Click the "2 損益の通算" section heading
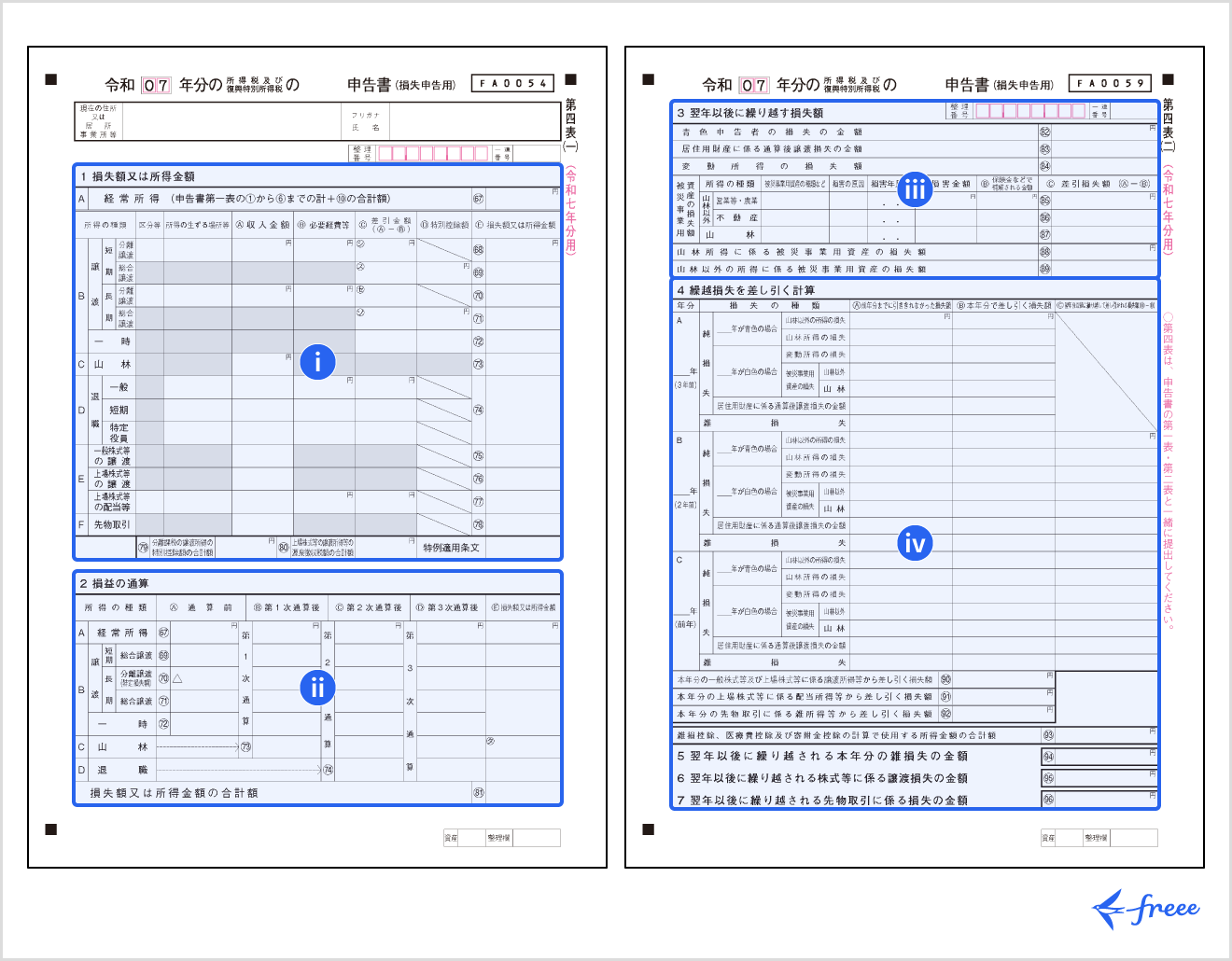The height and width of the screenshot is (961, 1232). coord(115,583)
